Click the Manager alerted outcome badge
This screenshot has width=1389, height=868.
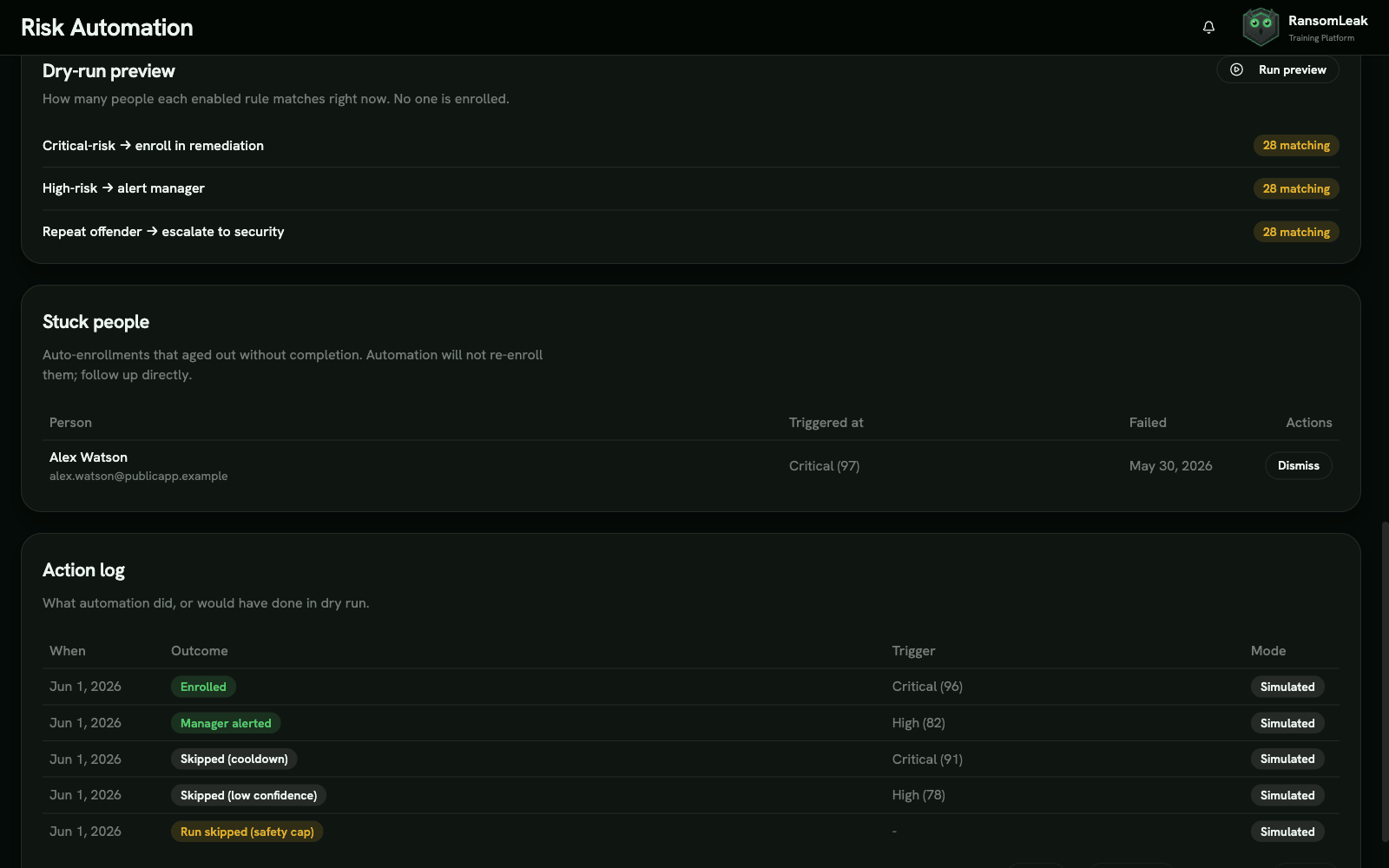pos(226,723)
